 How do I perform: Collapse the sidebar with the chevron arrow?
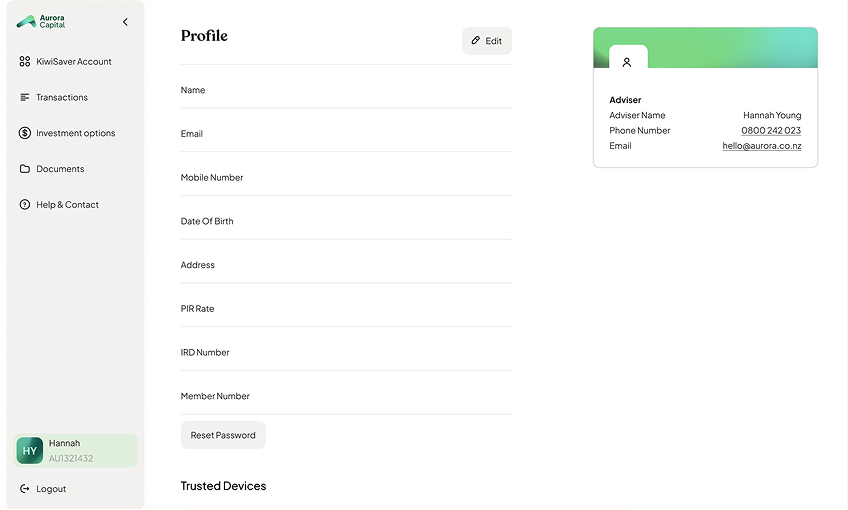pyautogui.click(x=125, y=22)
